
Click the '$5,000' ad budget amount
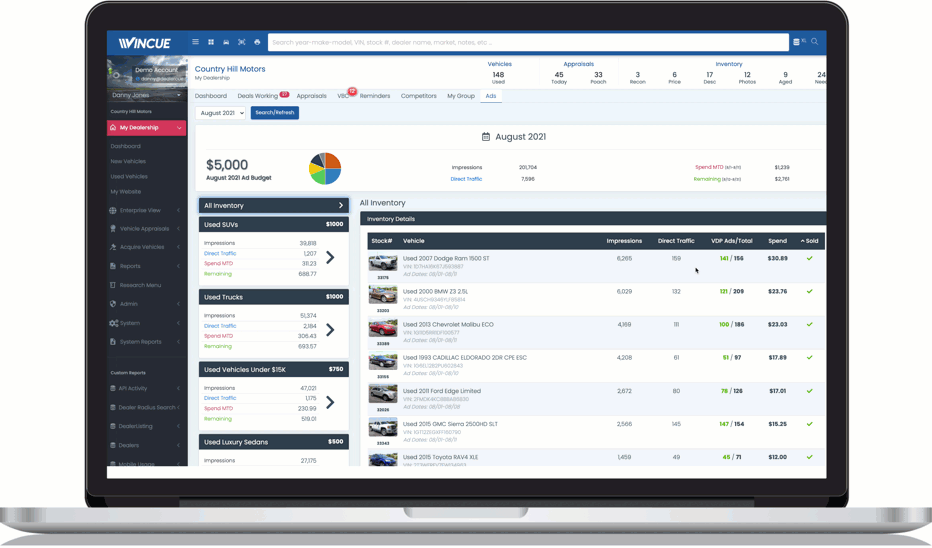click(227, 165)
